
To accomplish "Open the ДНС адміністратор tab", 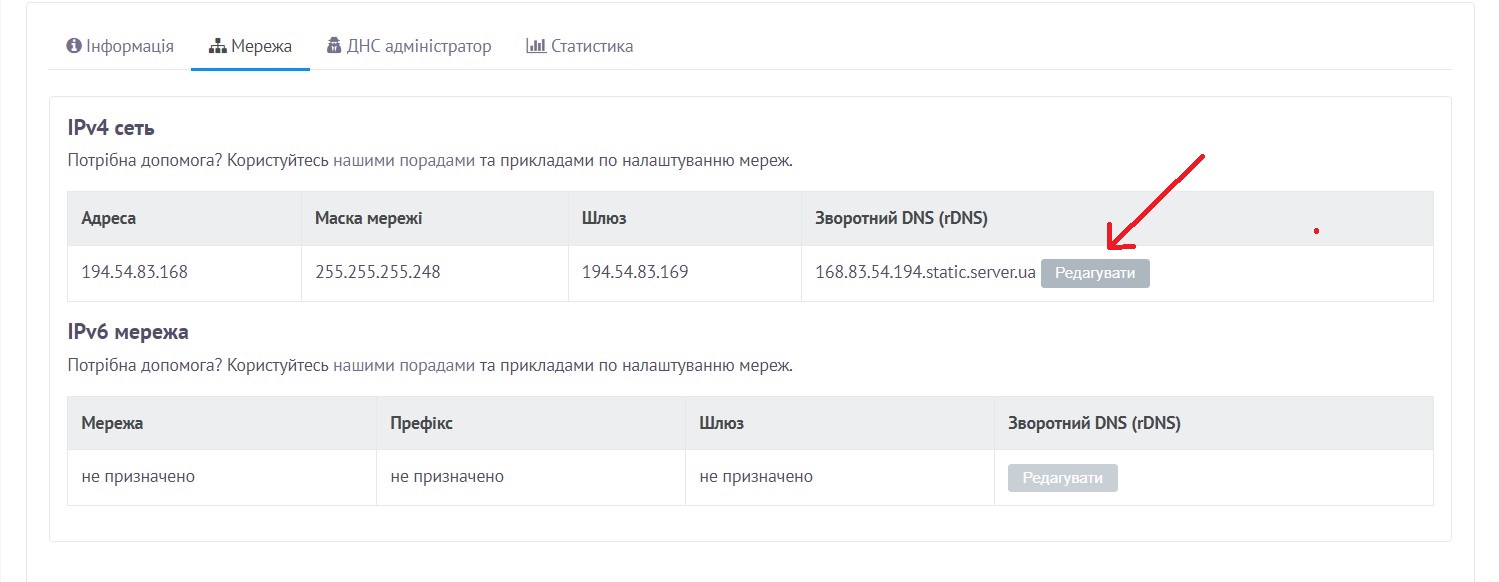I will point(409,46).
